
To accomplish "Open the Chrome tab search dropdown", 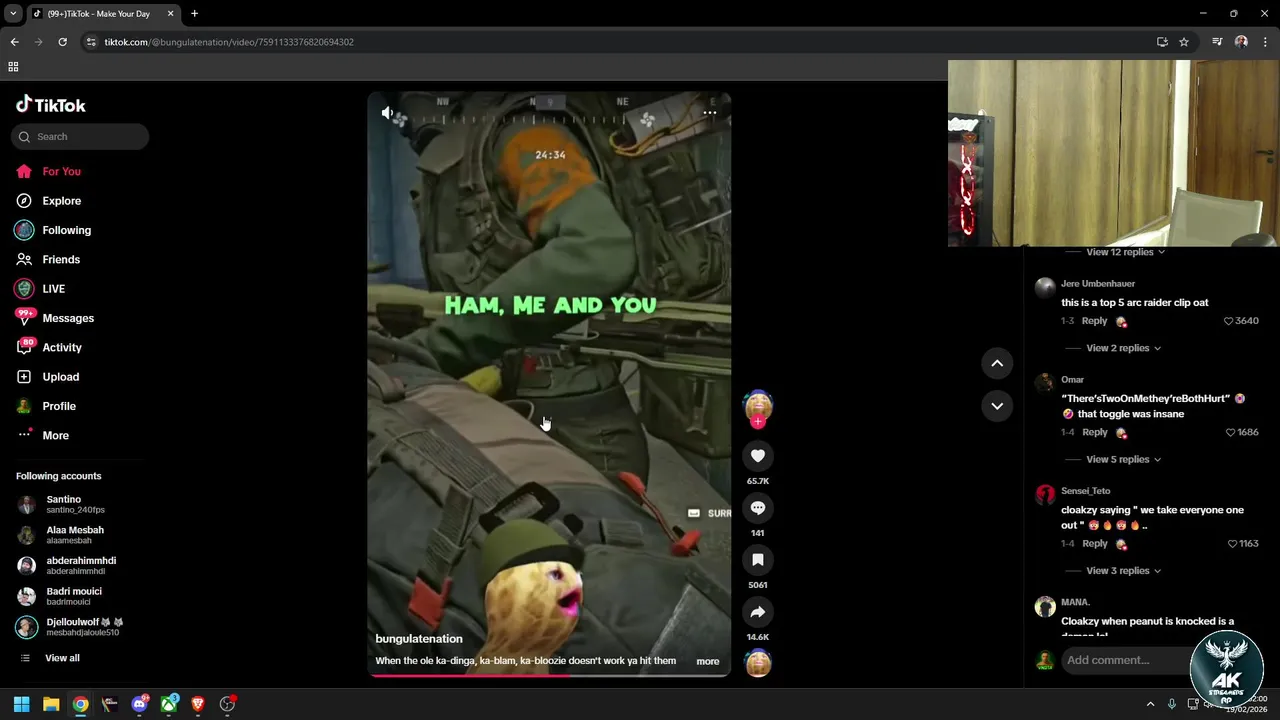I will click(13, 14).
